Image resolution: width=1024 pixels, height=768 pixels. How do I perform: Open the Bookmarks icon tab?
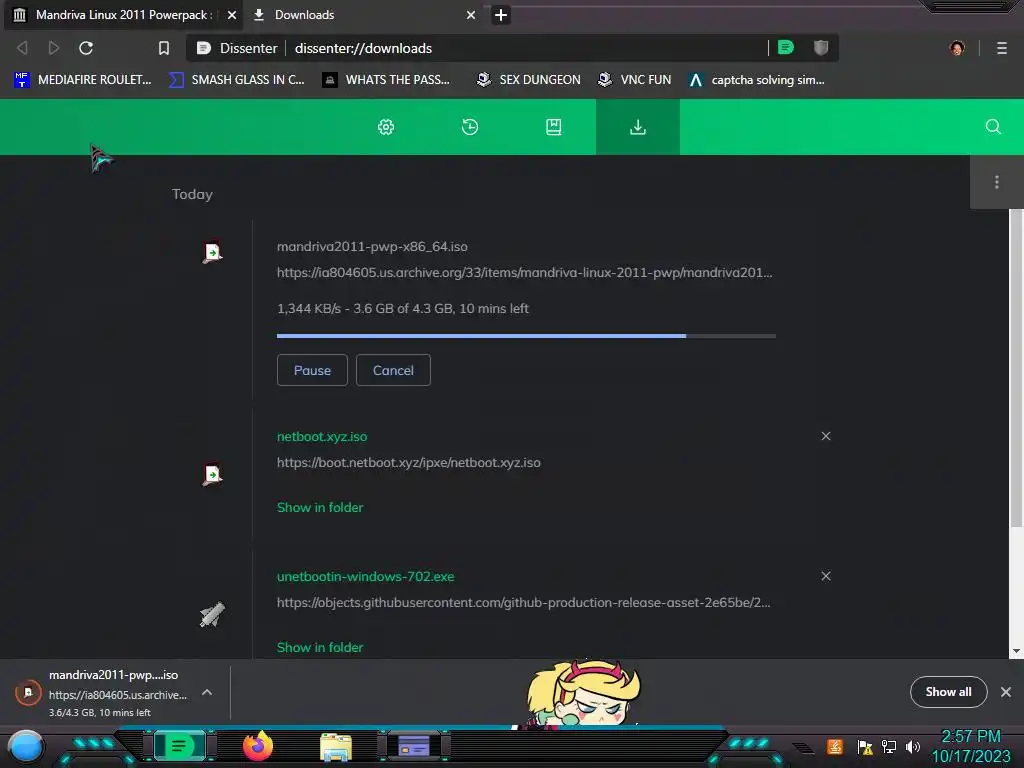(x=554, y=127)
